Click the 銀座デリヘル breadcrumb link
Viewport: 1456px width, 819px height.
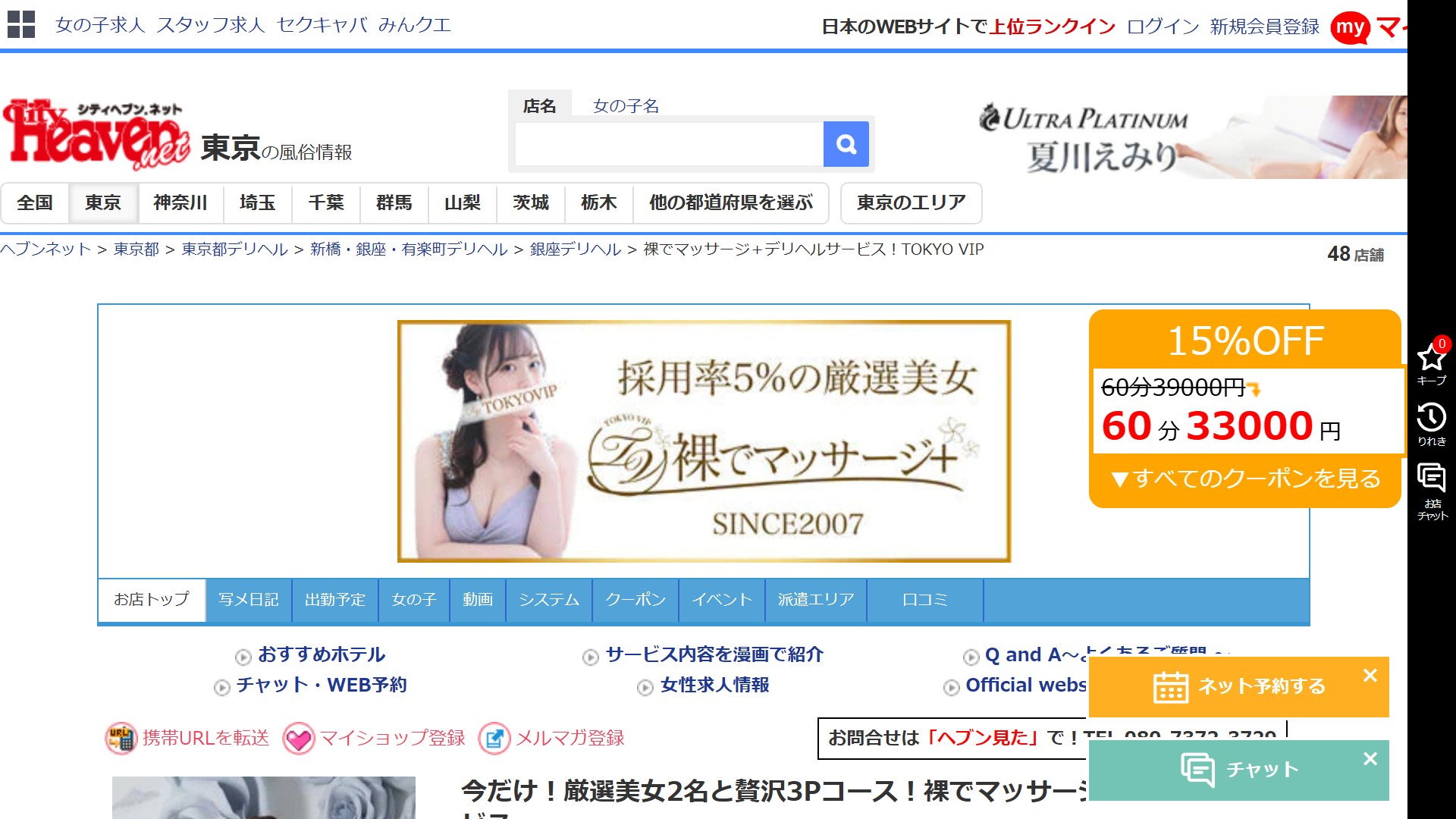[576, 249]
